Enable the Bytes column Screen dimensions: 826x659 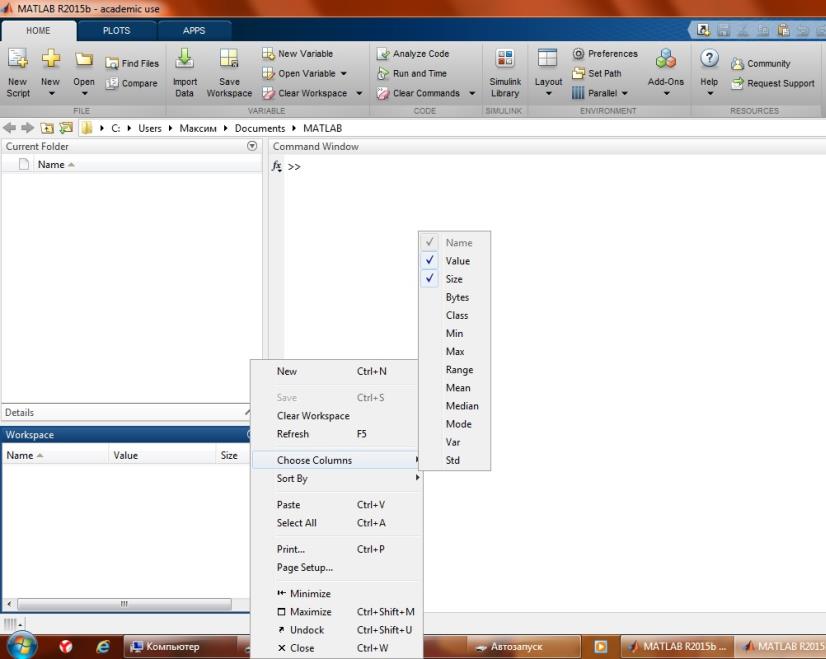tap(455, 297)
